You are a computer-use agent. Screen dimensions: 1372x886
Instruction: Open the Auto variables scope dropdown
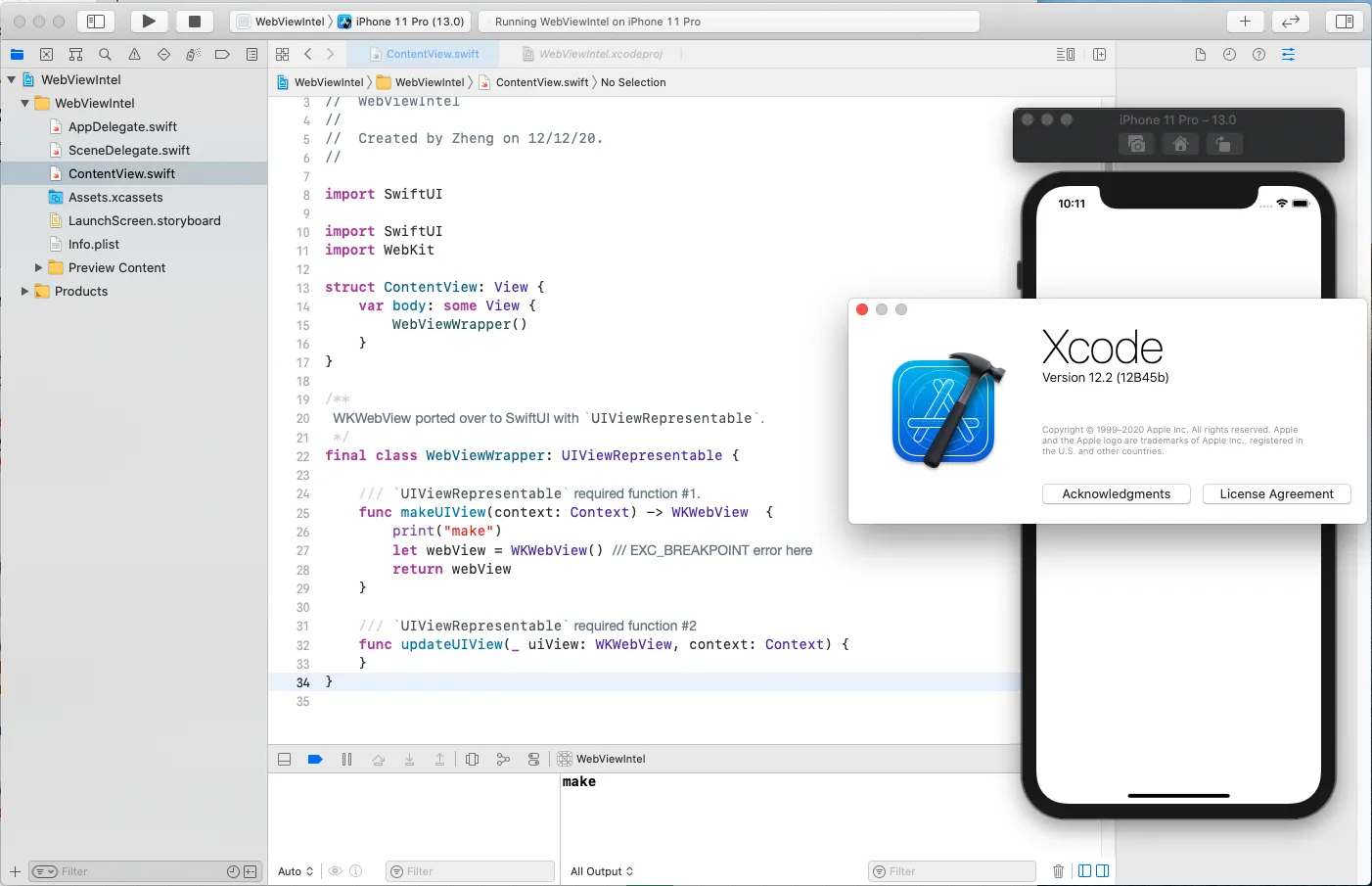tap(296, 871)
